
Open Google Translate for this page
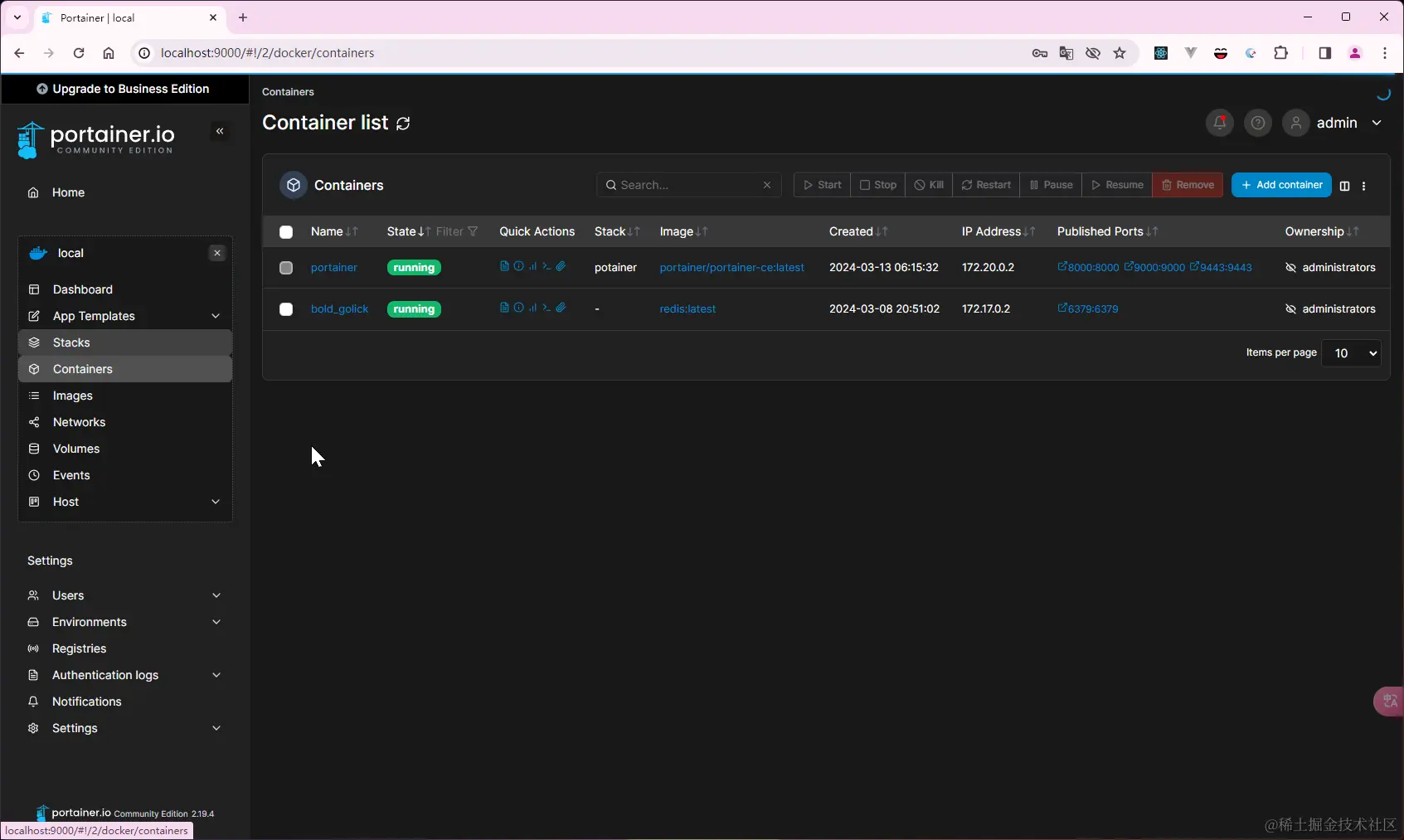pyautogui.click(x=1066, y=53)
